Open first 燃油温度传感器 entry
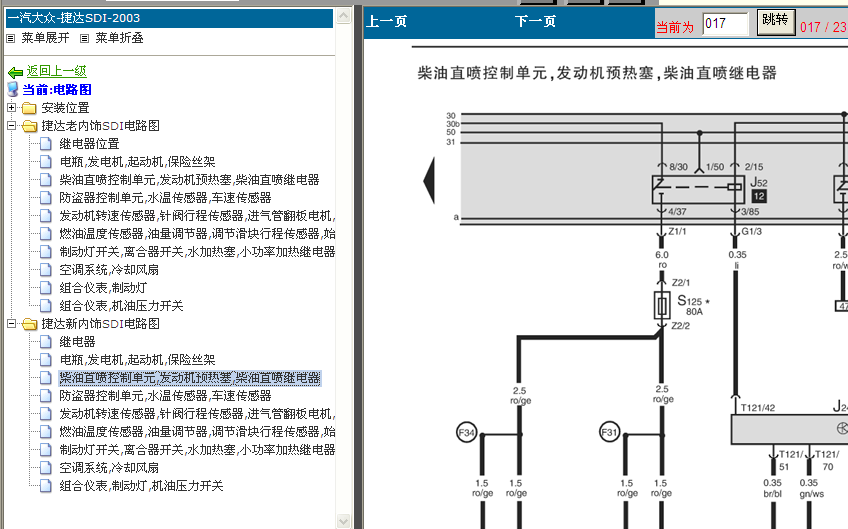848x529 pixels. coord(197,234)
